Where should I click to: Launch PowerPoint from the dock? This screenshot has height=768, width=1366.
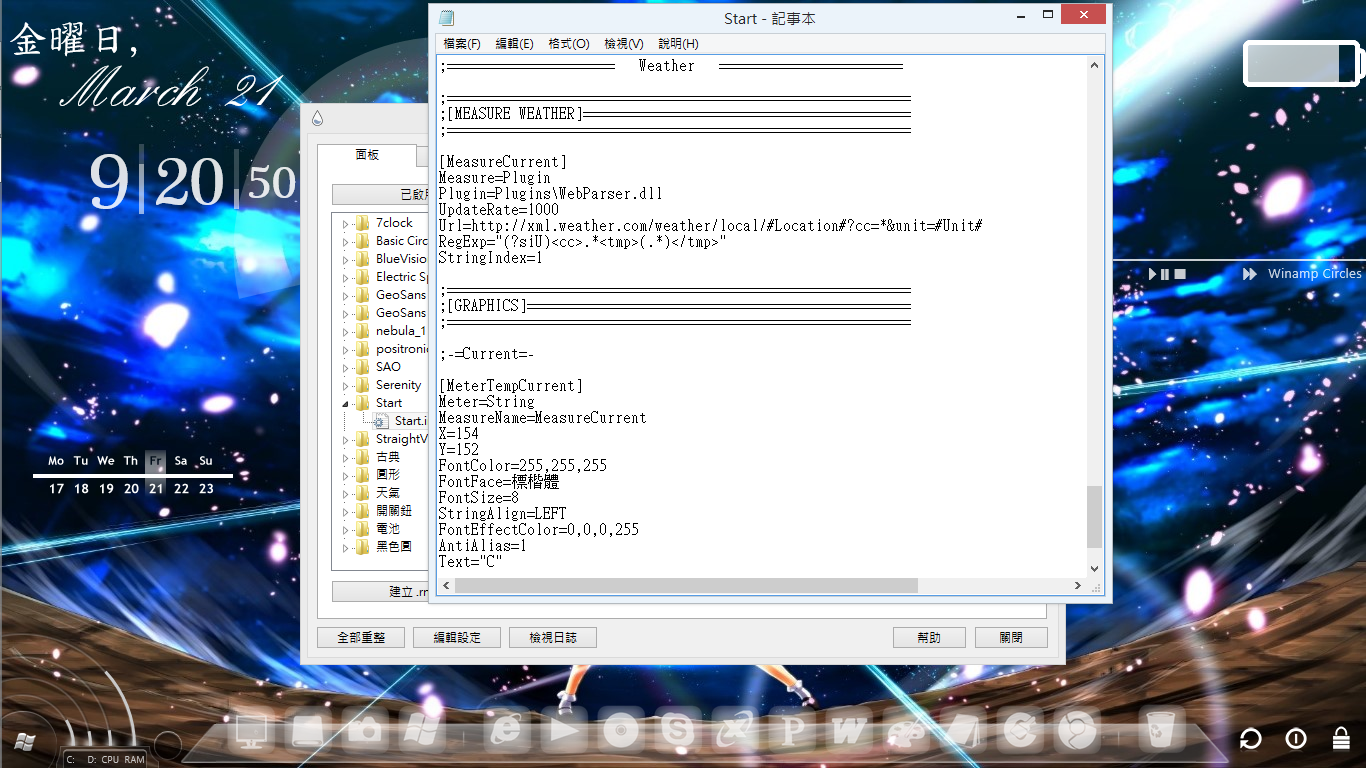click(793, 731)
